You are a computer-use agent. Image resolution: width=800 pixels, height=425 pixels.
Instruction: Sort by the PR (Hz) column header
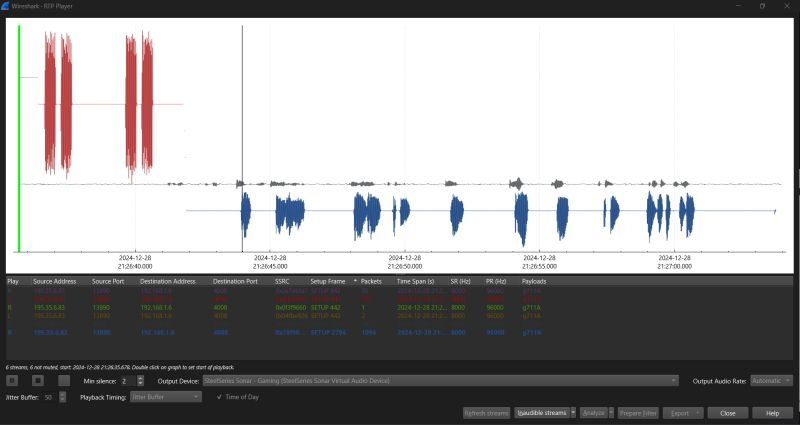tap(496, 281)
